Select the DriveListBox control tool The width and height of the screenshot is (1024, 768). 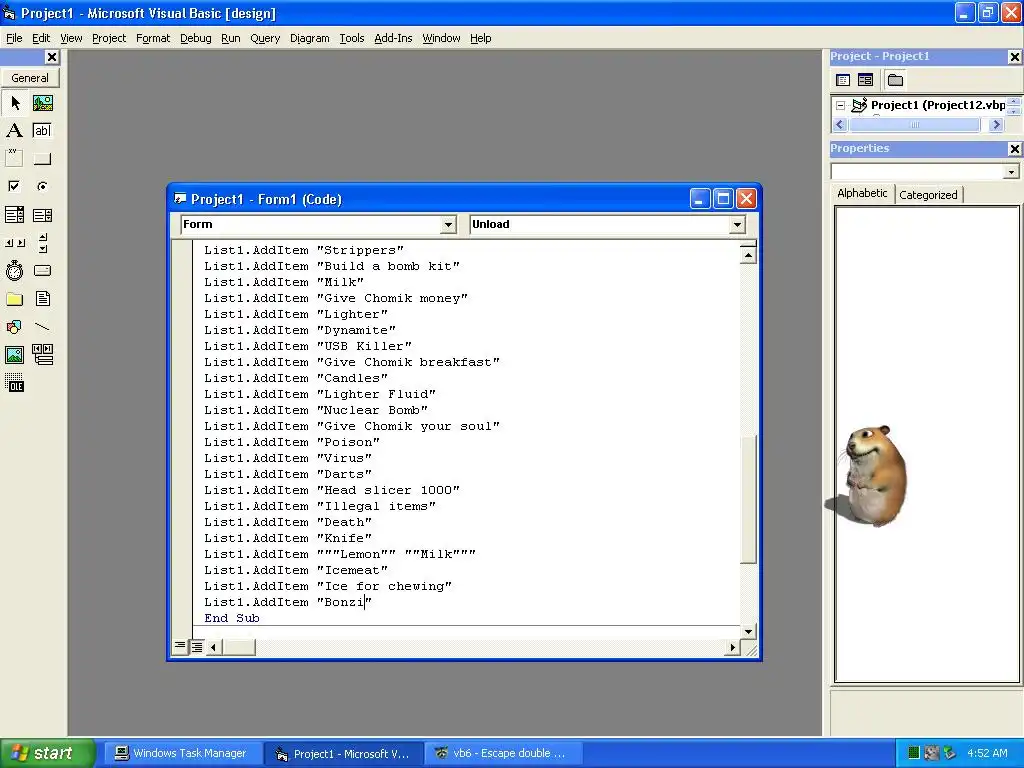coord(42,270)
